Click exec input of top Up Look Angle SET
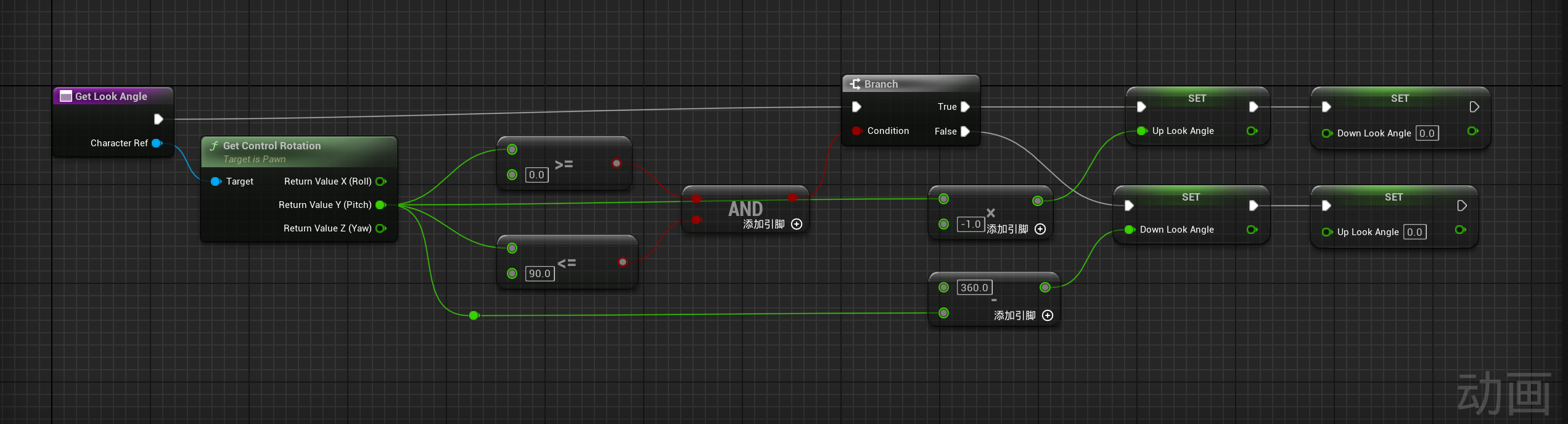The image size is (1568, 424). [1141, 107]
